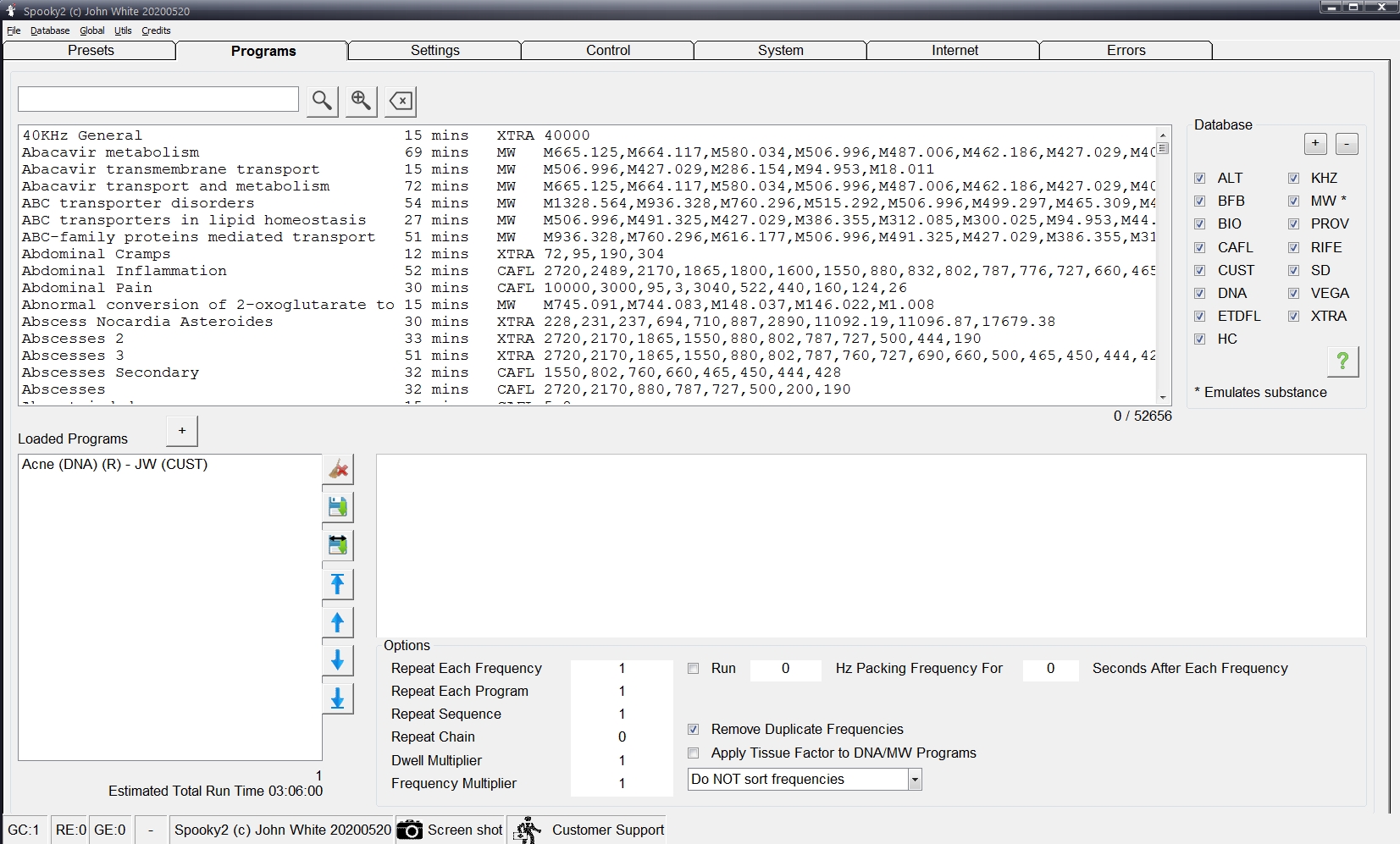
Task: Open the Global menu
Action: click(92, 30)
